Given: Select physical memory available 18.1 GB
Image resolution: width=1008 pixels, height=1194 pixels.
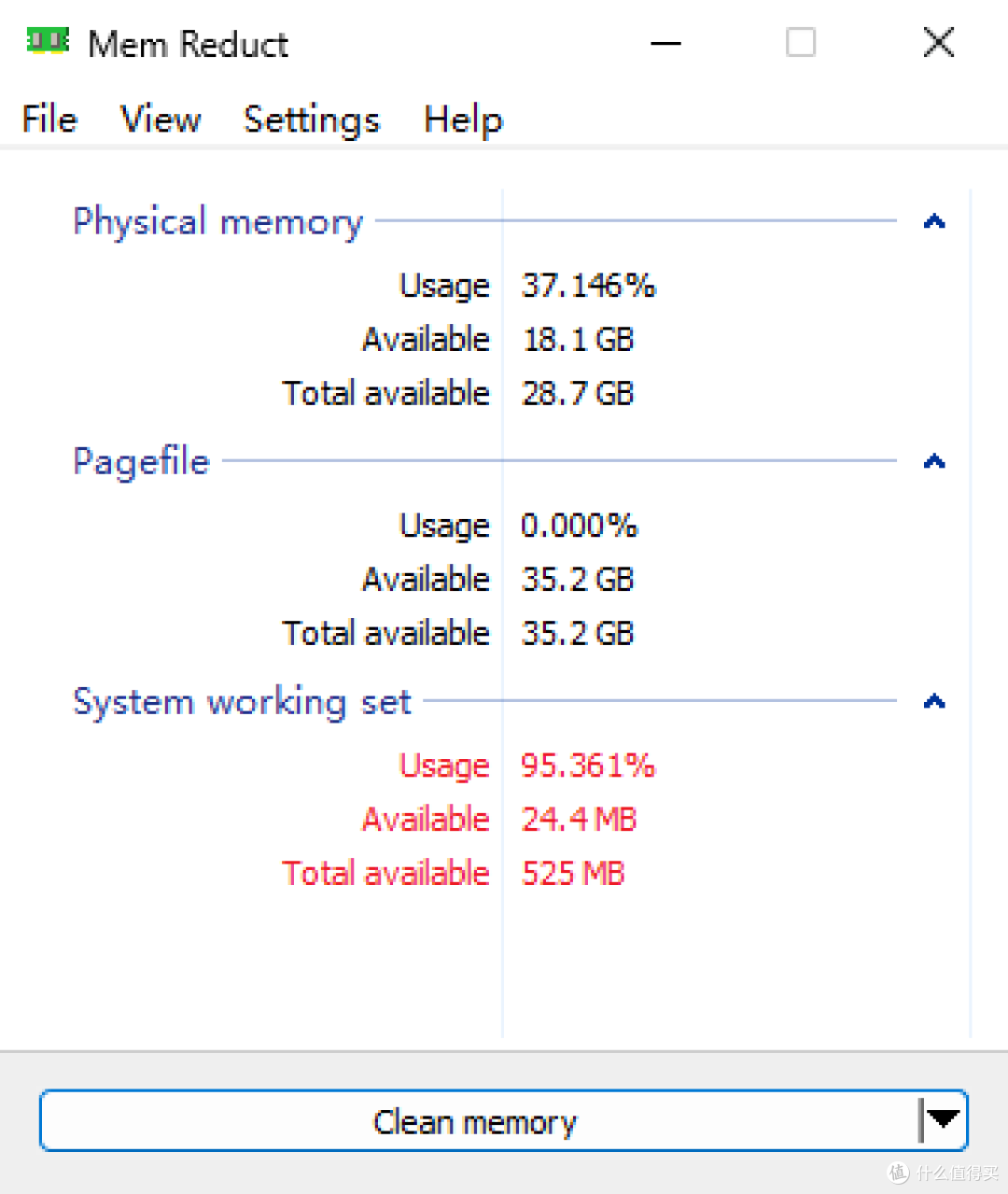Looking at the screenshot, I should pyautogui.click(x=578, y=339).
